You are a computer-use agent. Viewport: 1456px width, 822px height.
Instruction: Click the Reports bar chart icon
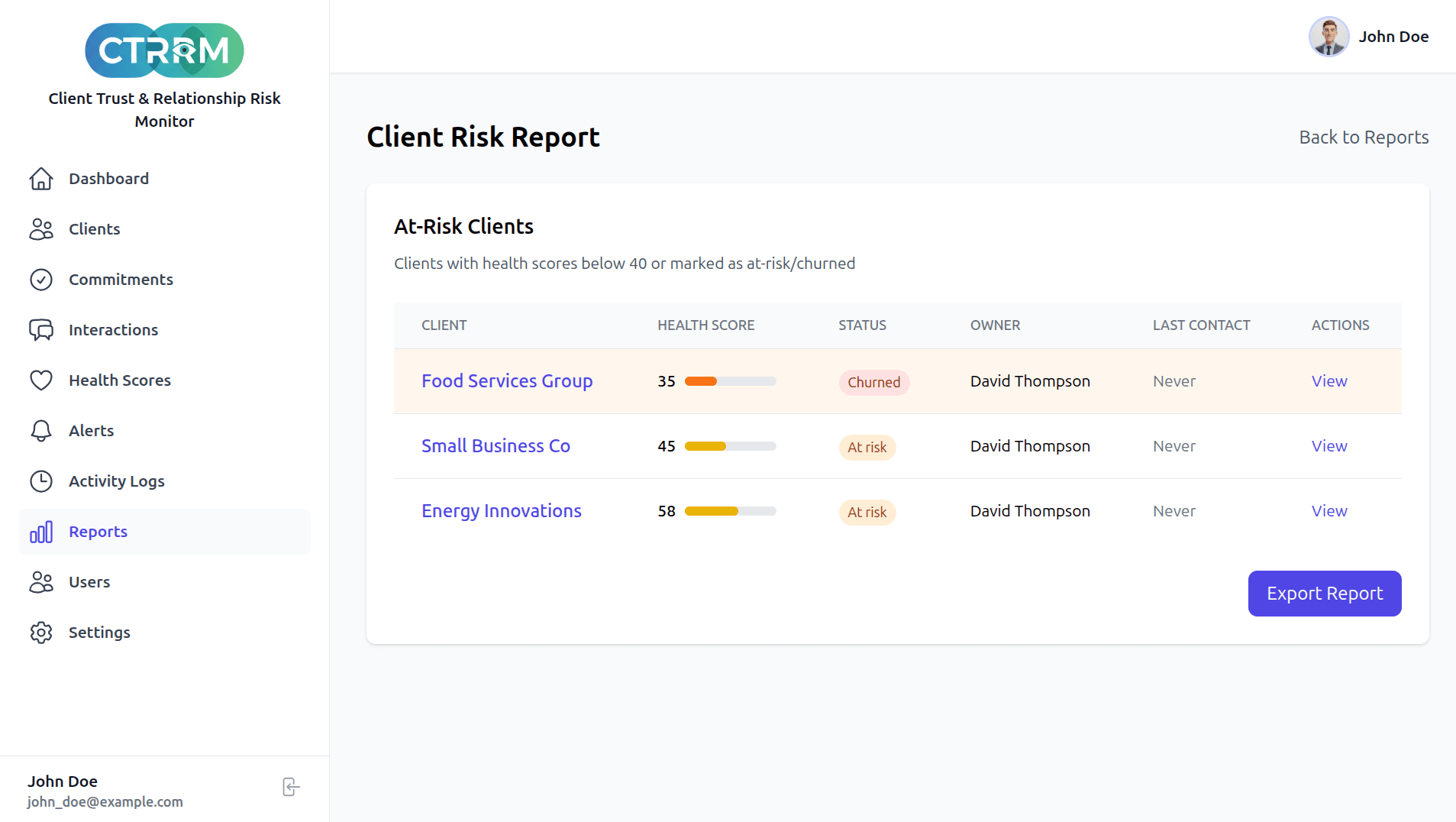click(41, 532)
